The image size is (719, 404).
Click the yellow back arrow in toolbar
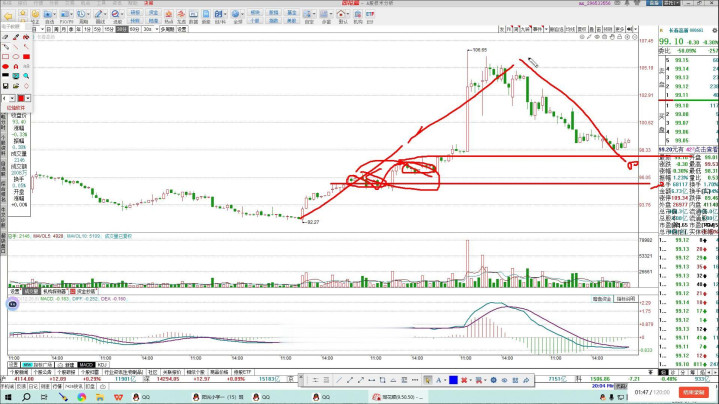point(8,16)
